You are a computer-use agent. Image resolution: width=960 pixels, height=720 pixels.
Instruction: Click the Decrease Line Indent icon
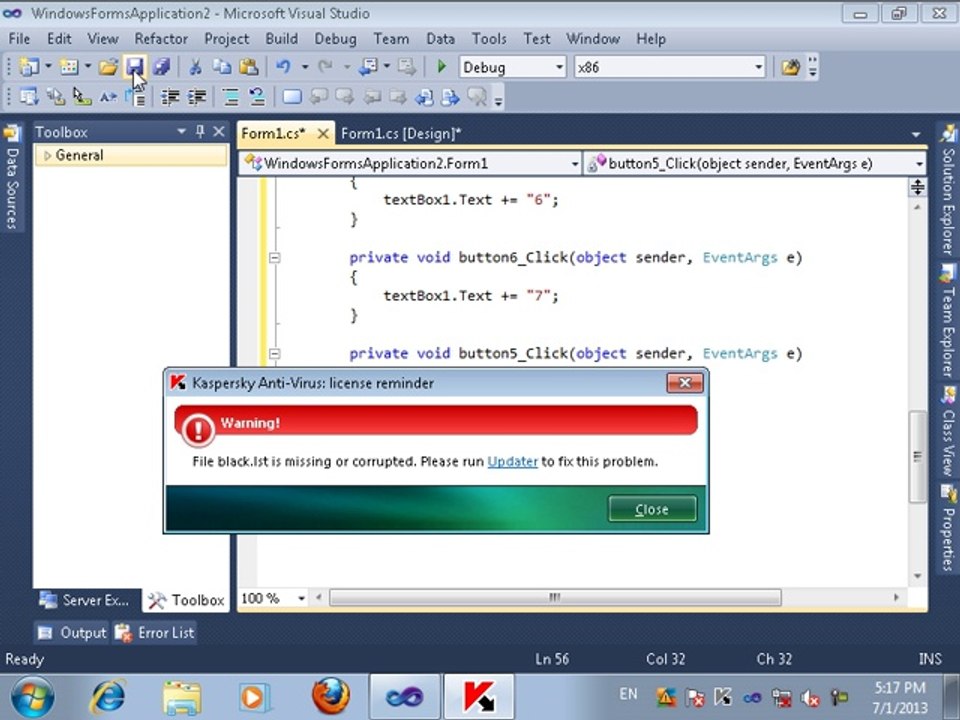tap(170, 97)
